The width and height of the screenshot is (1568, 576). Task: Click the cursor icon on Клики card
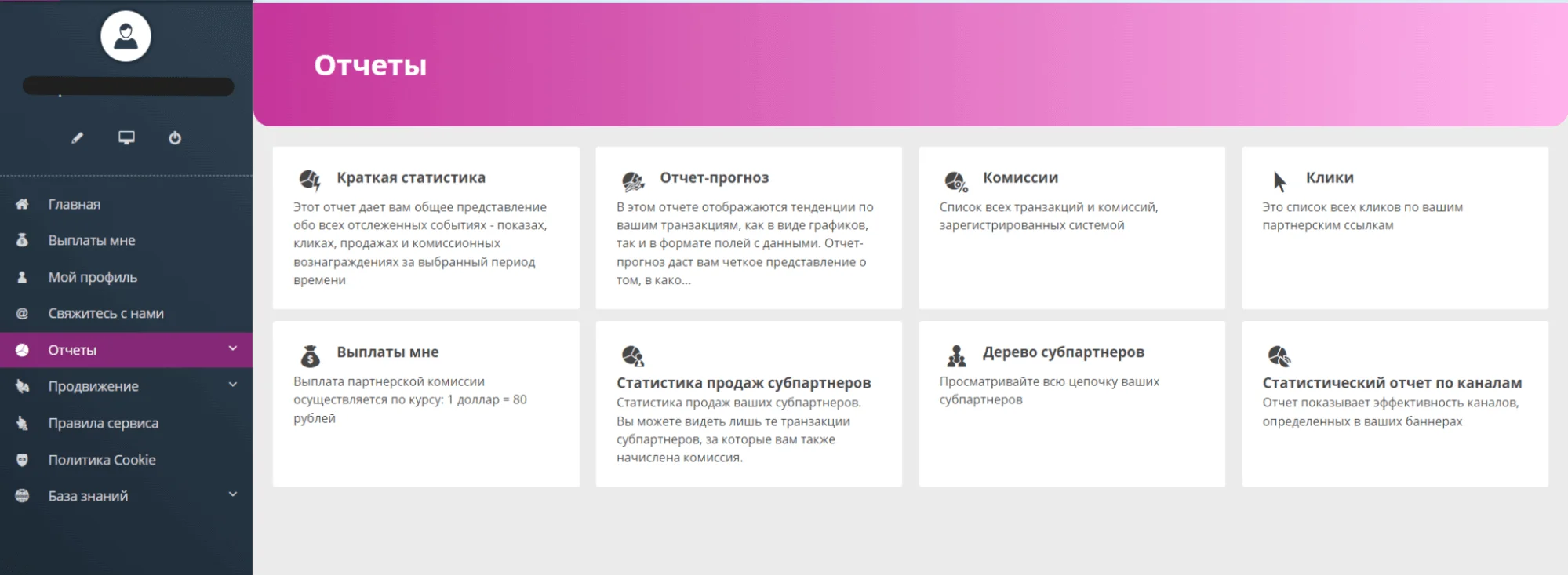[x=1279, y=181]
